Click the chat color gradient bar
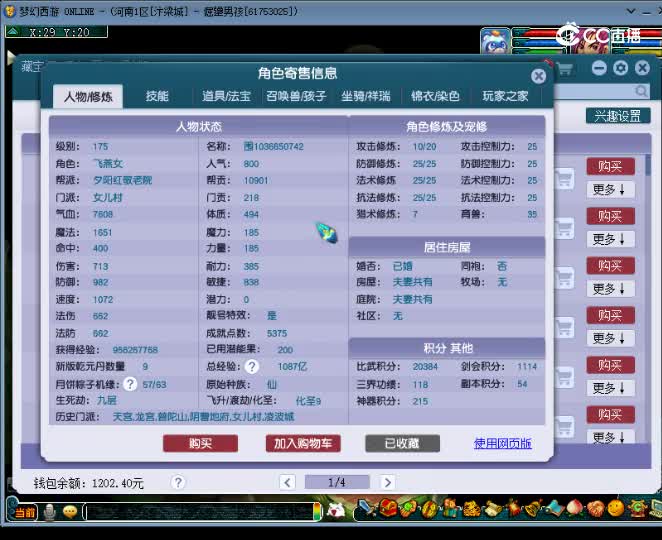Image resolution: width=662 pixels, height=540 pixels. pyautogui.click(x=317, y=512)
